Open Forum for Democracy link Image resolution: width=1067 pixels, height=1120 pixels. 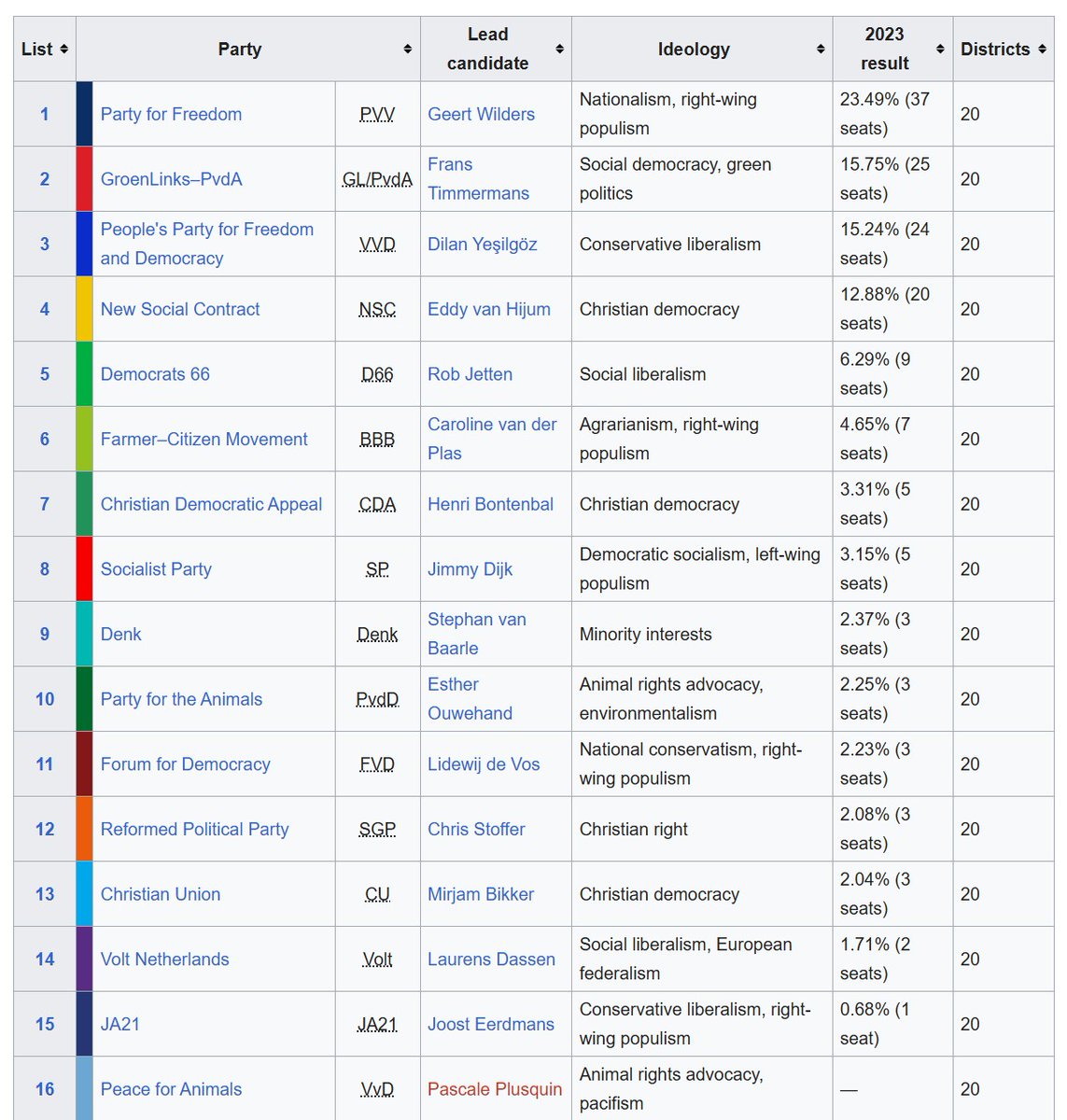[x=185, y=764]
